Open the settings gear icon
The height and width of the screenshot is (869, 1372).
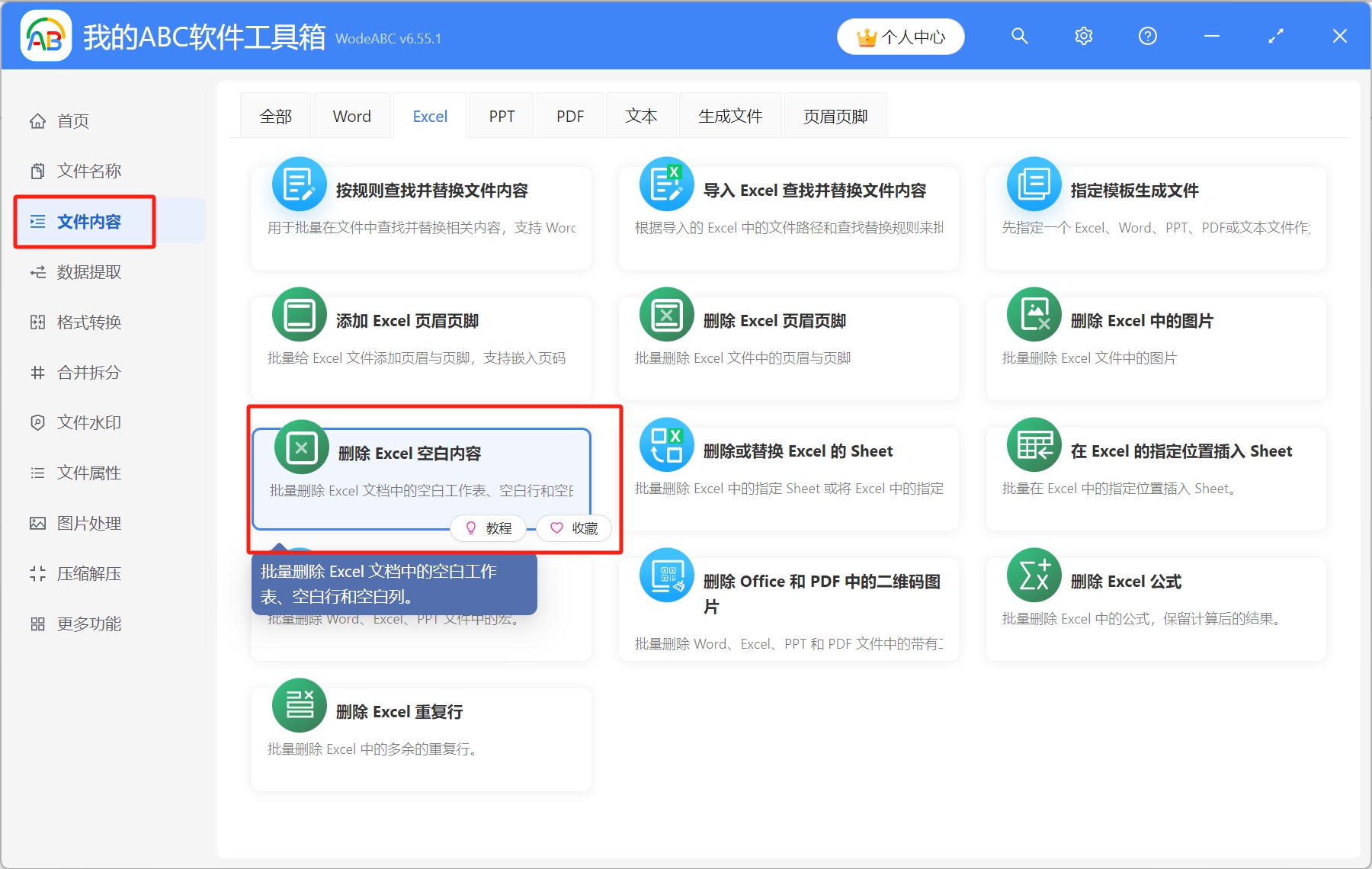click(1083, 35)
